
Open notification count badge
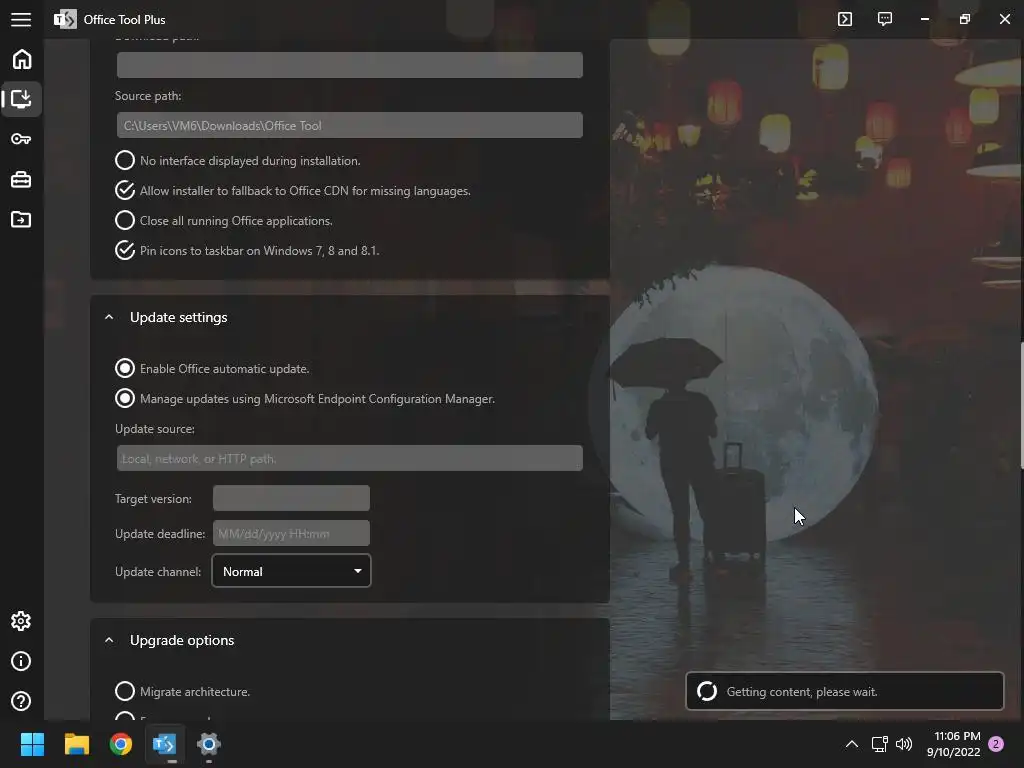tap(996, 744)
